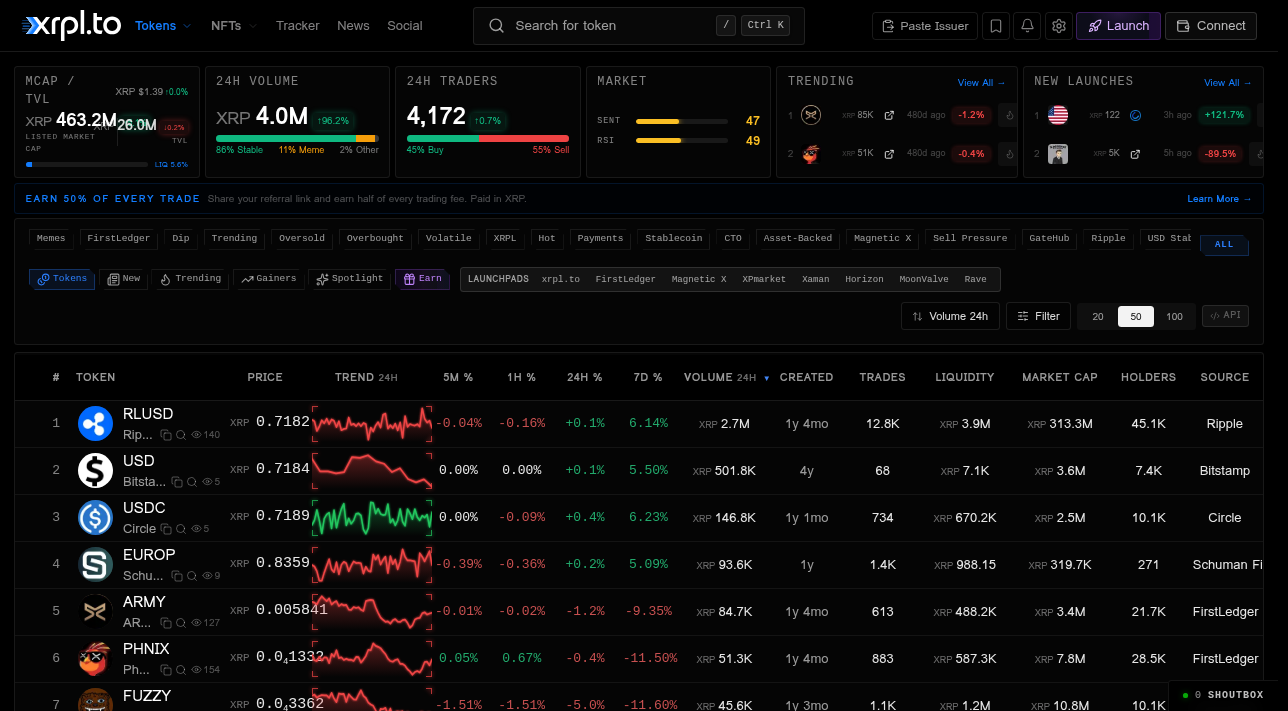The image size is (1288, 711).
Task: Click magnifier icon in ARMY row
Action: click(181, 623)
